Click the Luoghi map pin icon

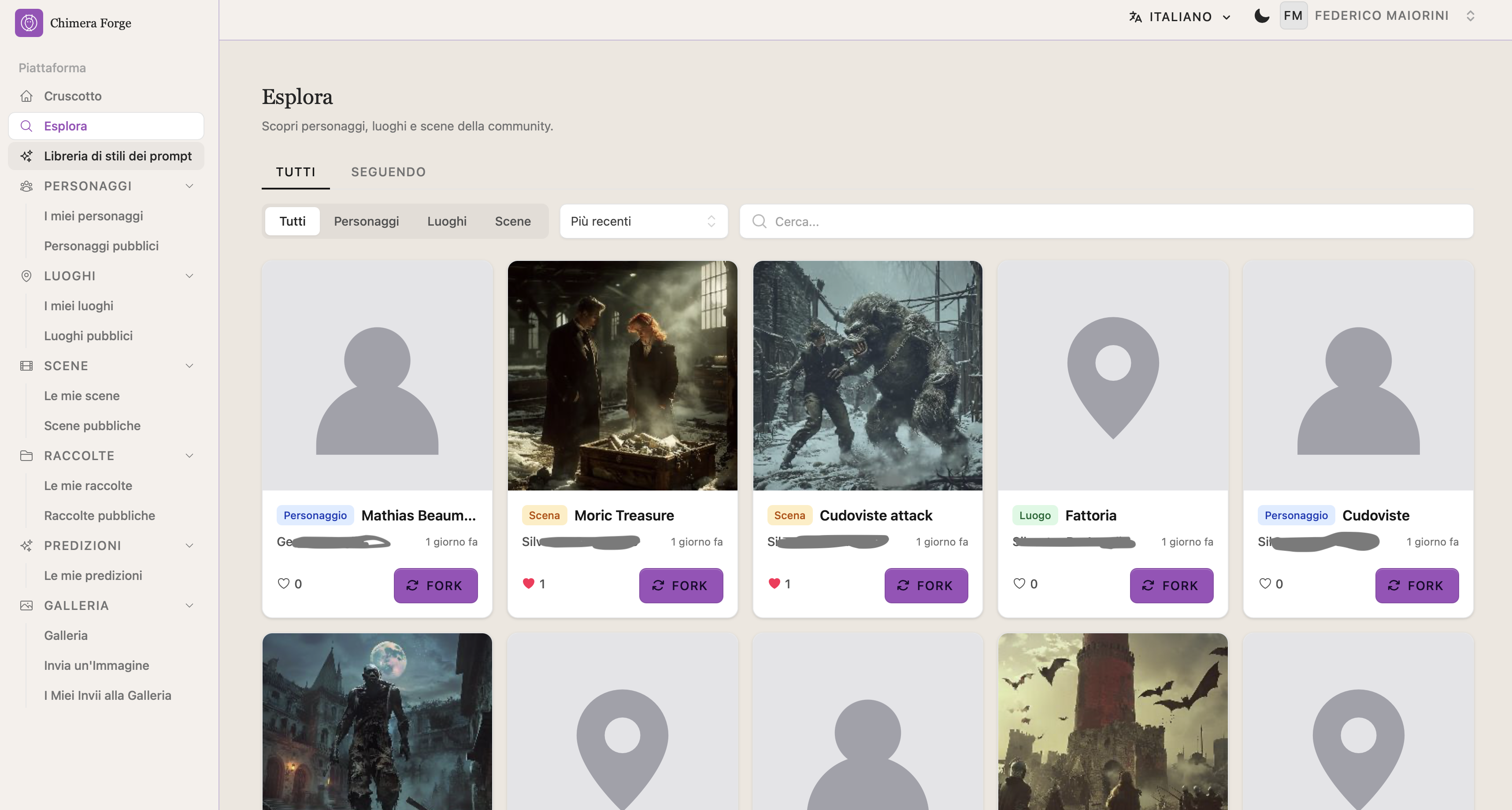coord(26,275)
